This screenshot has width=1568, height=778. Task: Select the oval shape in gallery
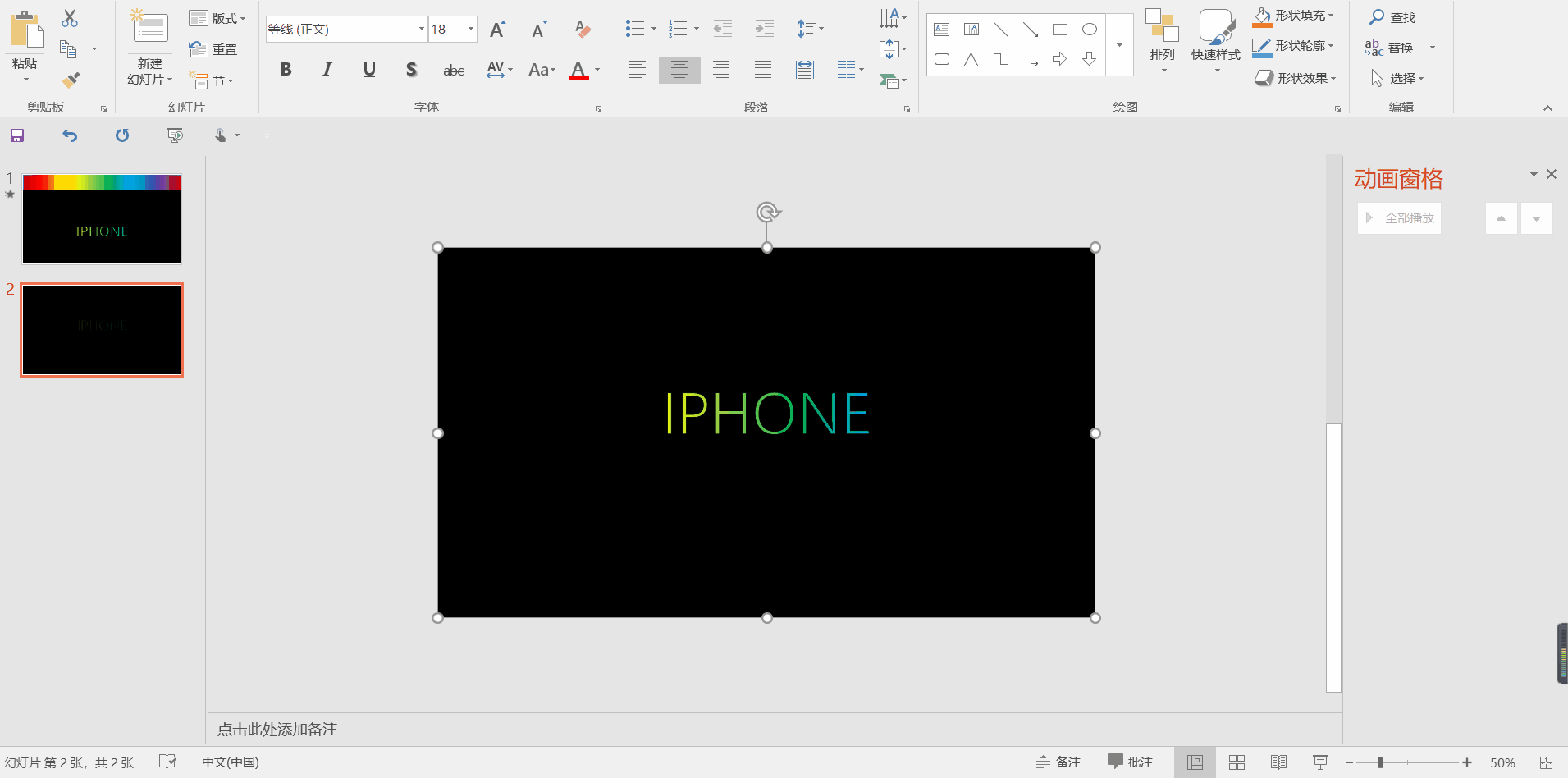click(x=1090, y=30)
